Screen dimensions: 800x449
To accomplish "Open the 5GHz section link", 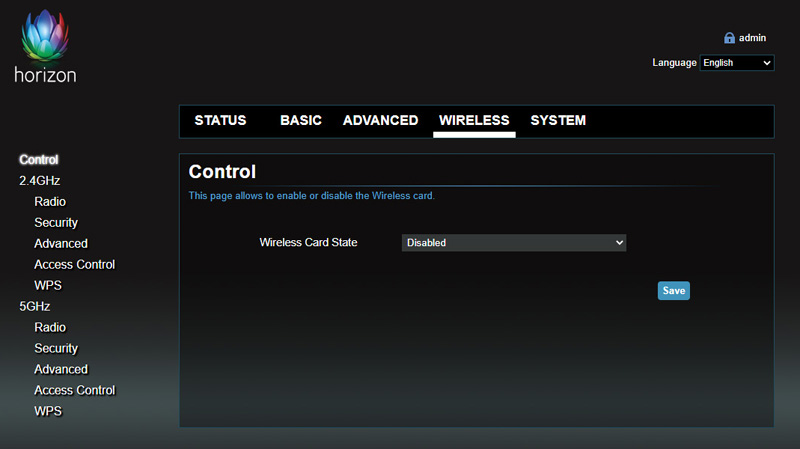I will pyautogui.click(x=34, y=306).
